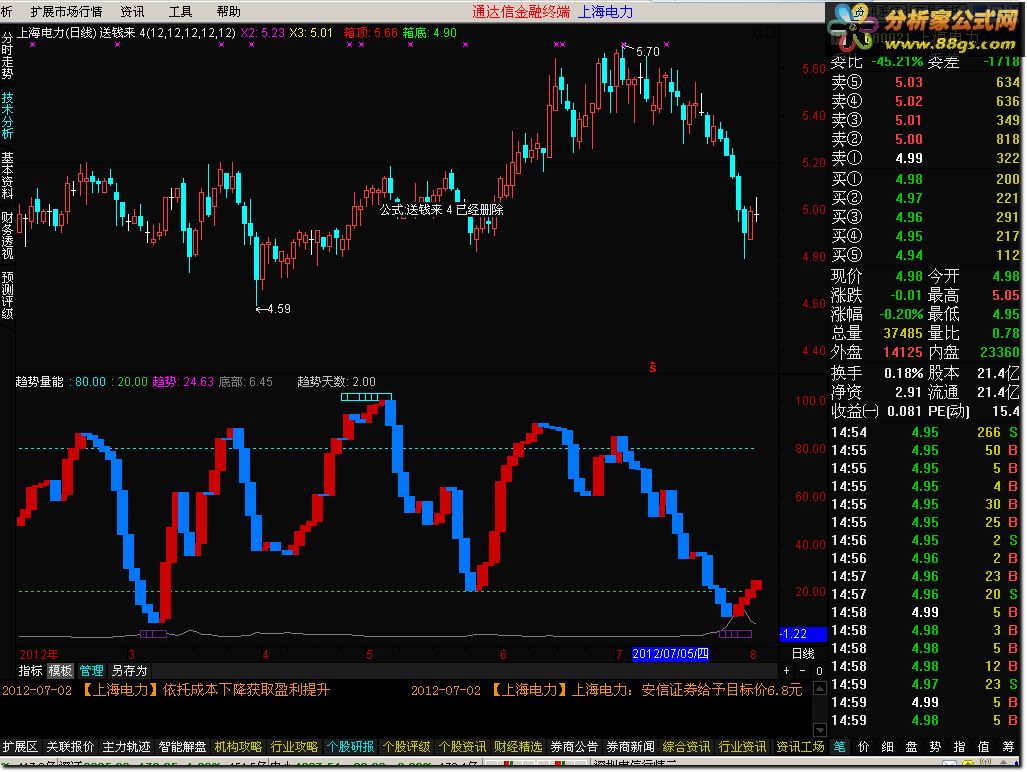Image resolution: width=1027 pixels, height=772 pixels.
Task: Select the 指 index tab
Action: (x=959, y=746)
